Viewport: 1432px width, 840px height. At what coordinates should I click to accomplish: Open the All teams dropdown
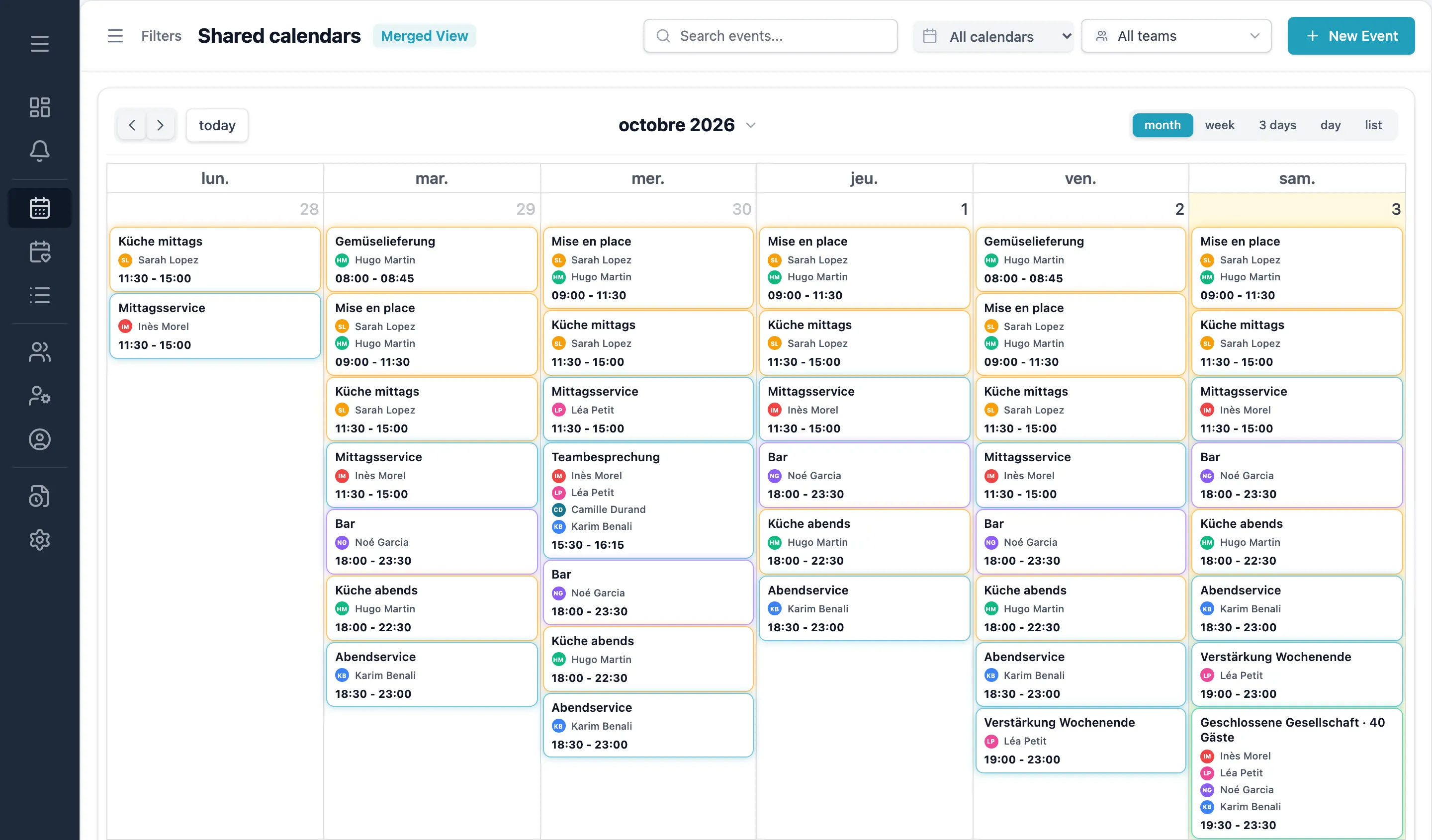coord(1176,36)
